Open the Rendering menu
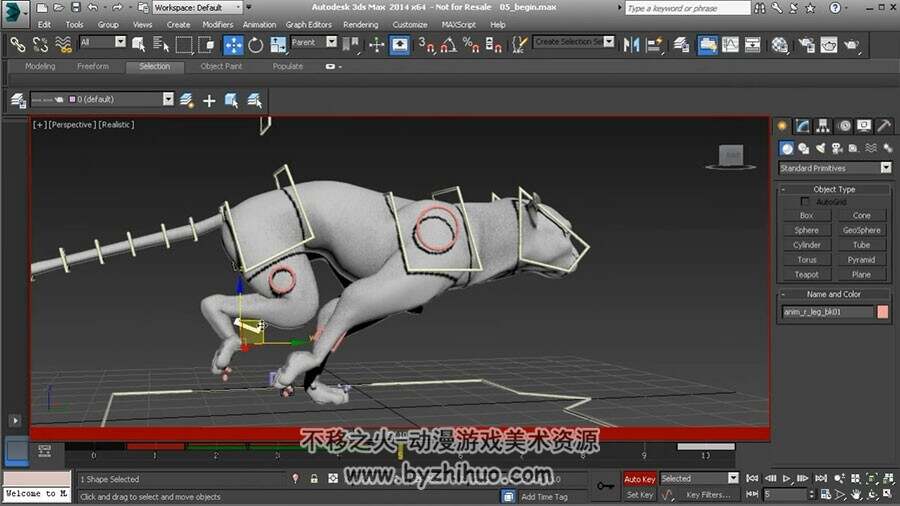This screenshot has height=506, width=900. (360, 25)
